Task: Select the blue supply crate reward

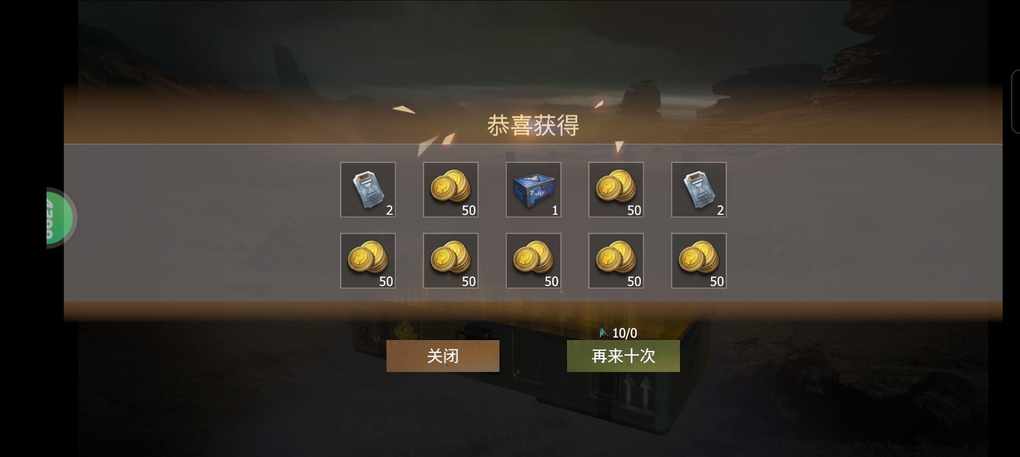Action: 533,189
